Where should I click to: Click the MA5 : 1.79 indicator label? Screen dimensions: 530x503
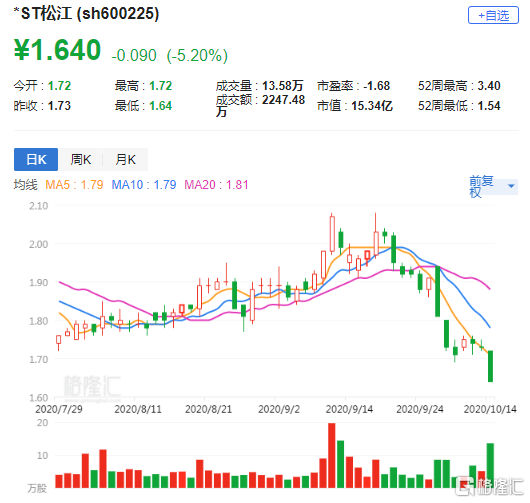click(74, 185)
